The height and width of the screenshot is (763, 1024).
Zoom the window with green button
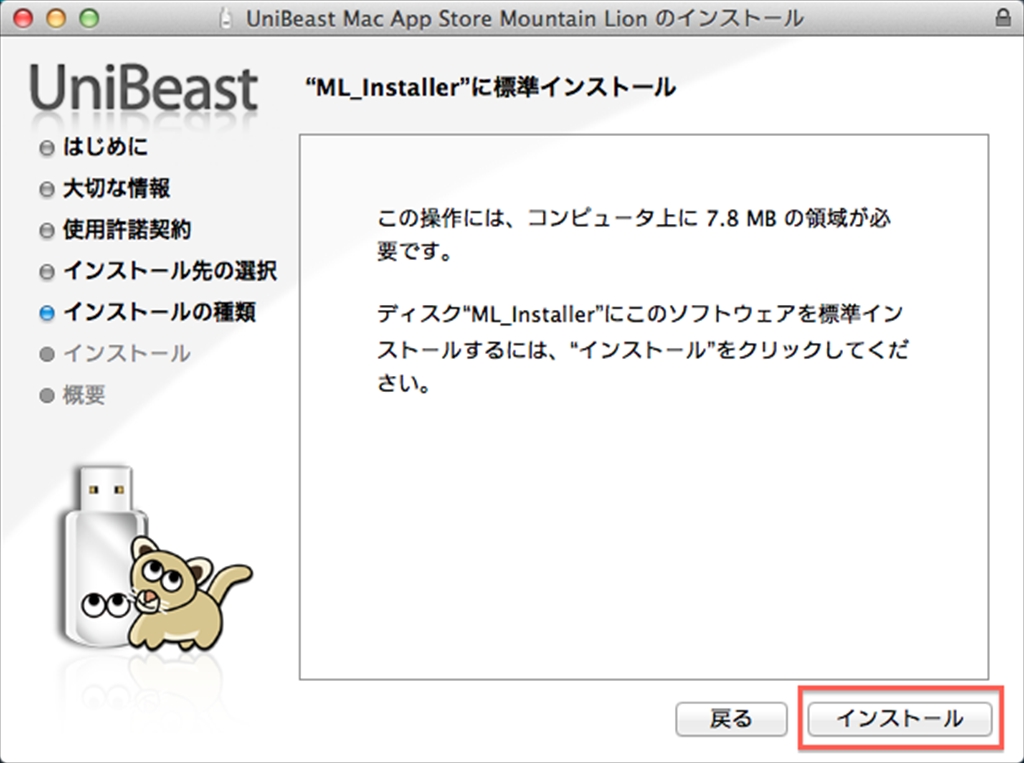89,18
